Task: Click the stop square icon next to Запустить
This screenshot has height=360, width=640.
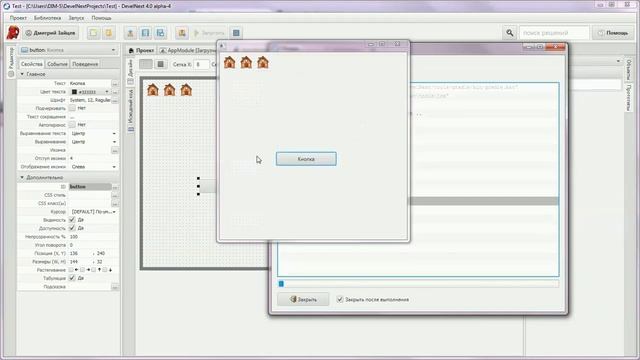Action: pos(236,33)
